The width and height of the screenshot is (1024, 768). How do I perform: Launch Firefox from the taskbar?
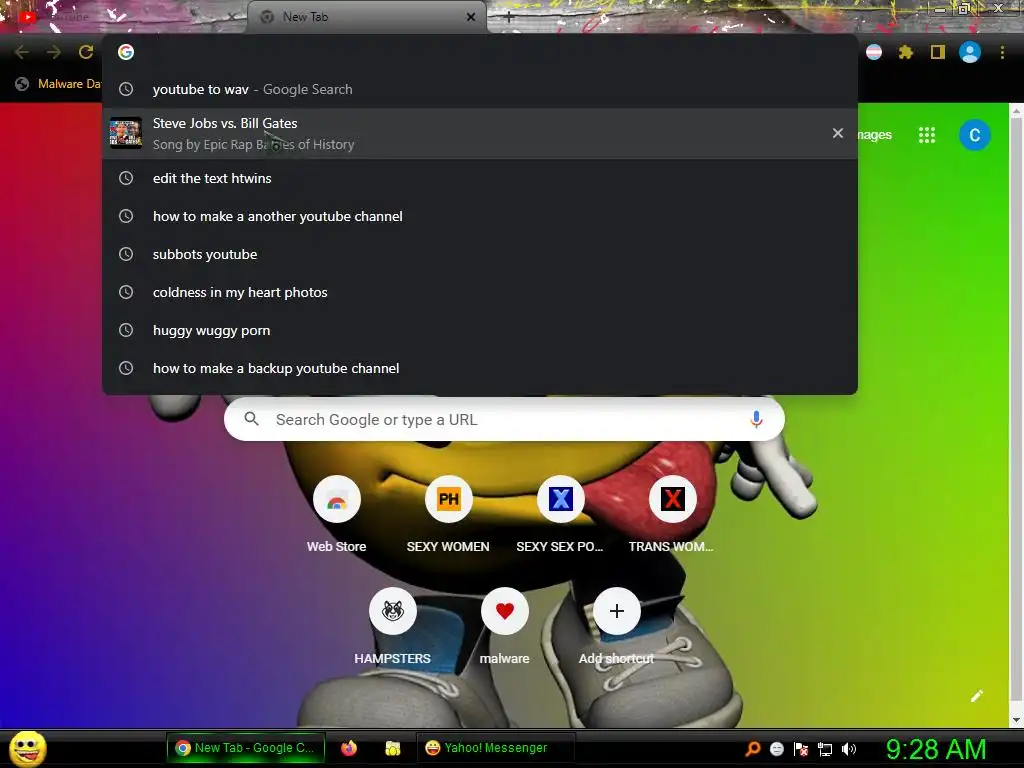click(349, 748)
